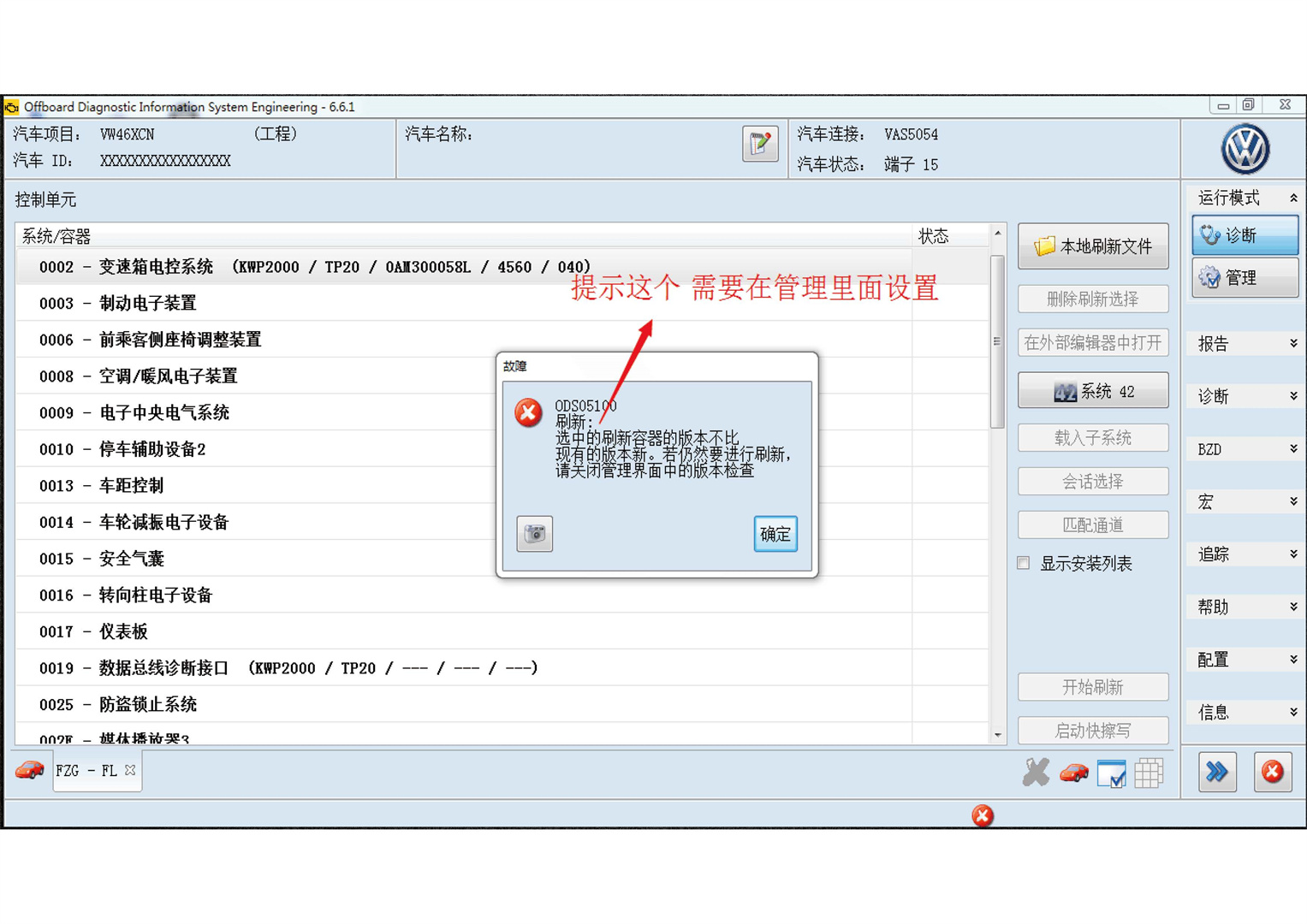Viewport: 1307px width, 924px height.
Task: Click 会话选择 button
Action: (x=1093, y=482)
